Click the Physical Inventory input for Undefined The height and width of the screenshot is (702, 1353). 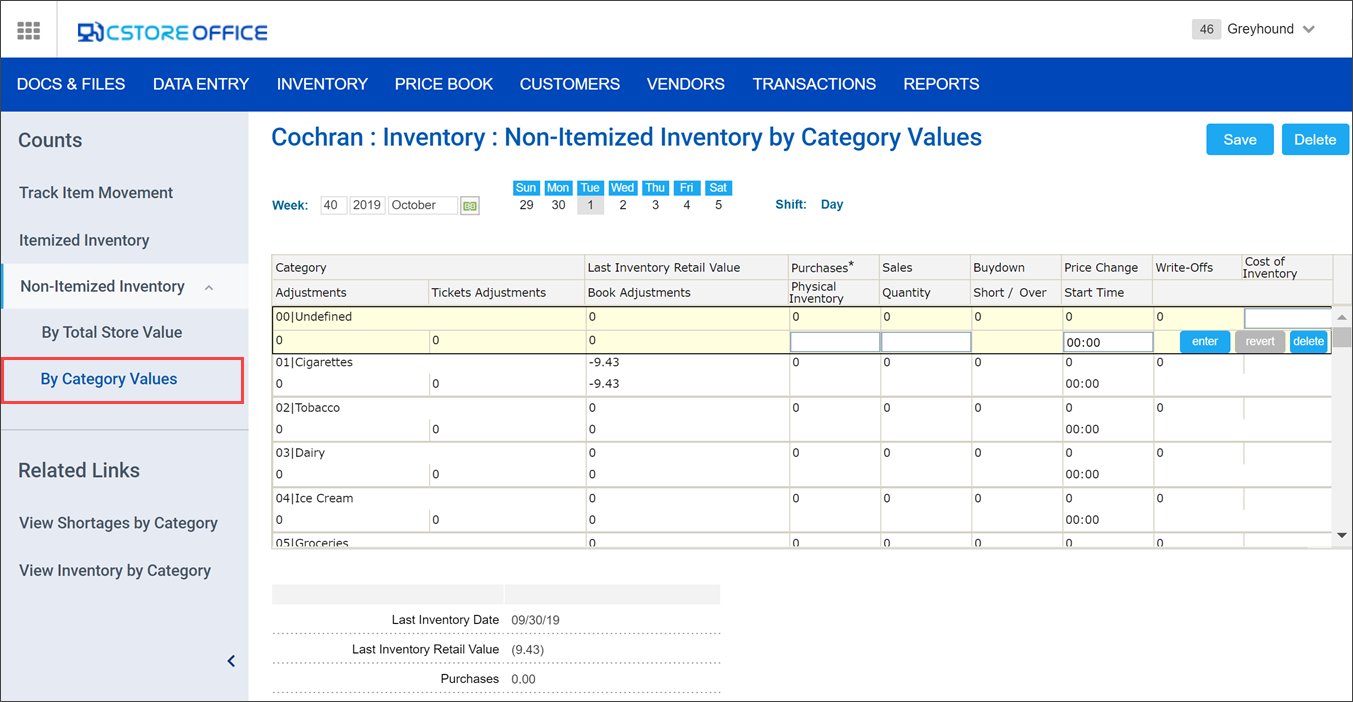pyautogui.click(x=835, y=342)
